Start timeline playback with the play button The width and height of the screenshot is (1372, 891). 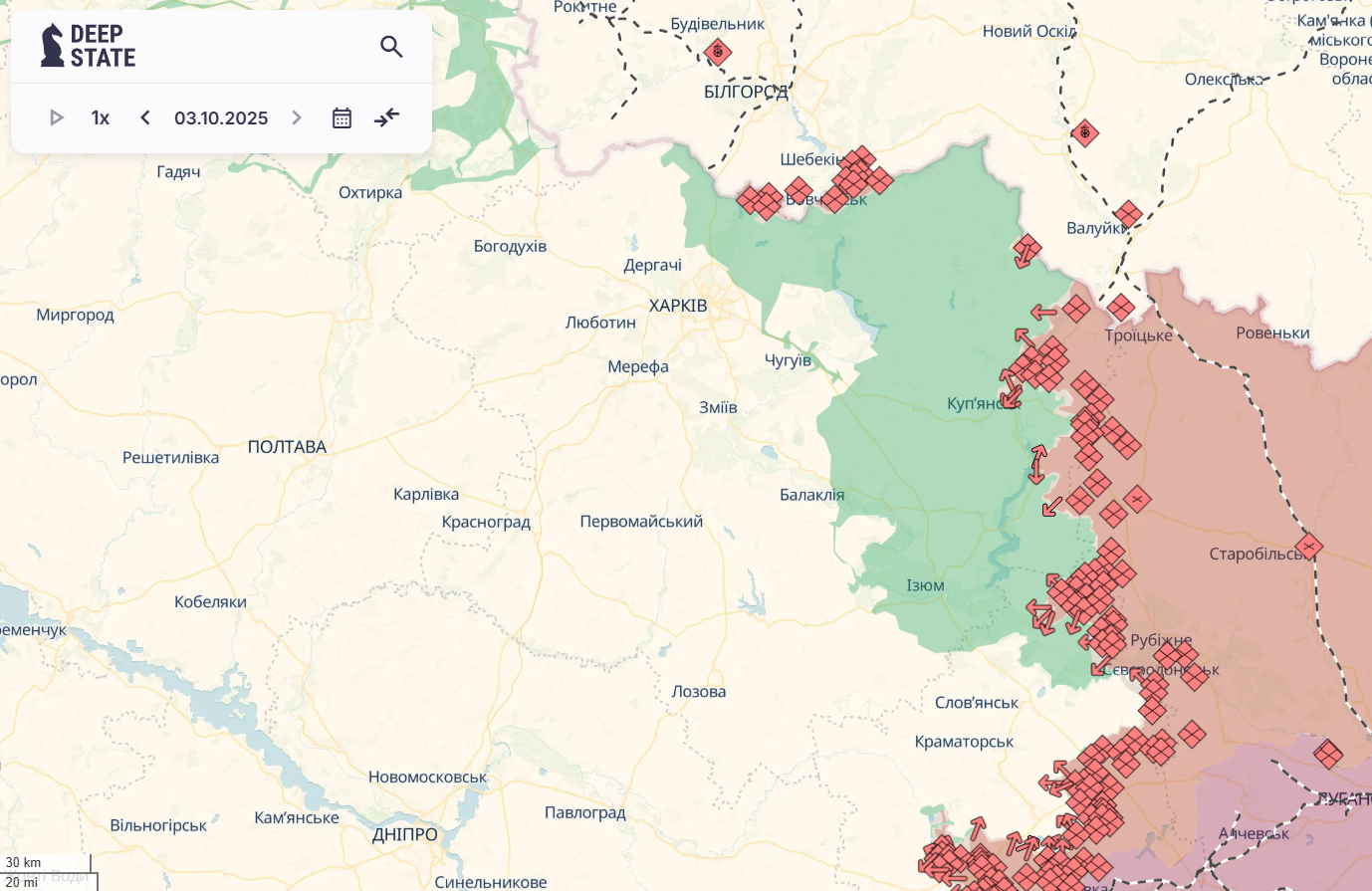[57, 117]
